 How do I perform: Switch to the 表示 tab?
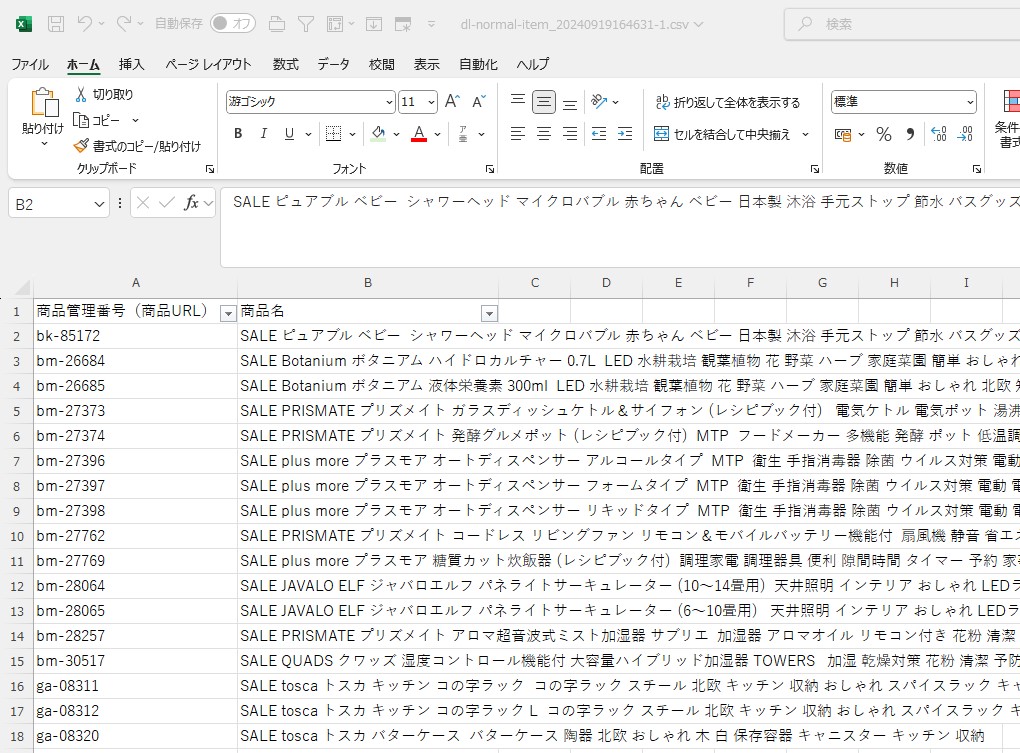(x=427, y=64)
